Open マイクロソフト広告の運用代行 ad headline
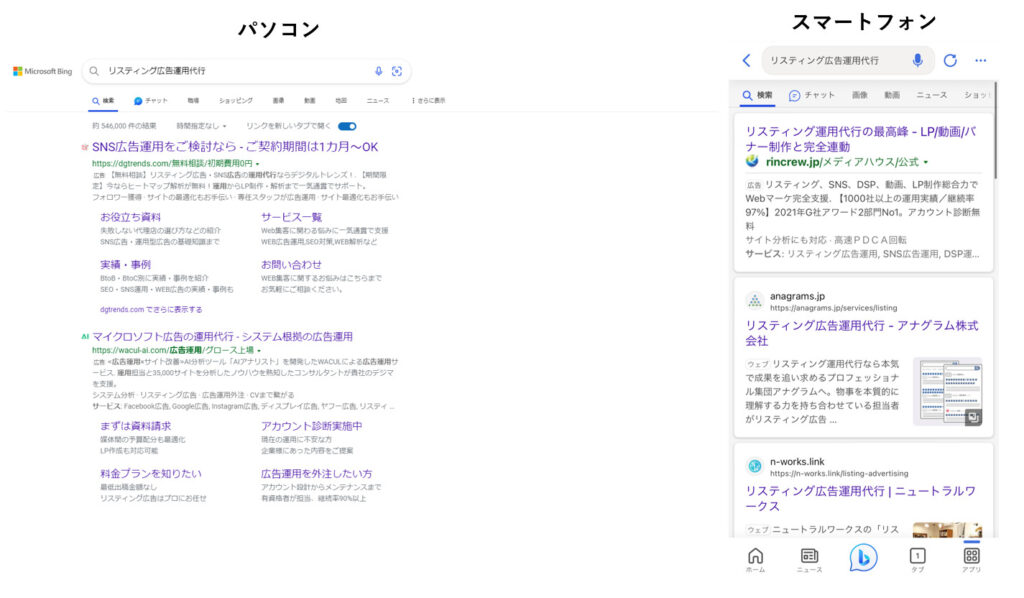Screen dimensions: 1024x598 pyautogui.click(x=222, y=337)
